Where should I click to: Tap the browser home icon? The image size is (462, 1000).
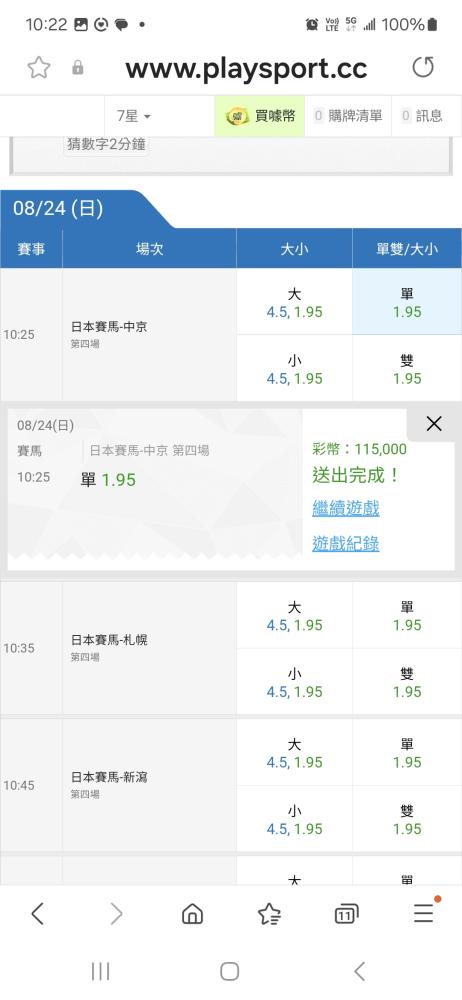192,914
